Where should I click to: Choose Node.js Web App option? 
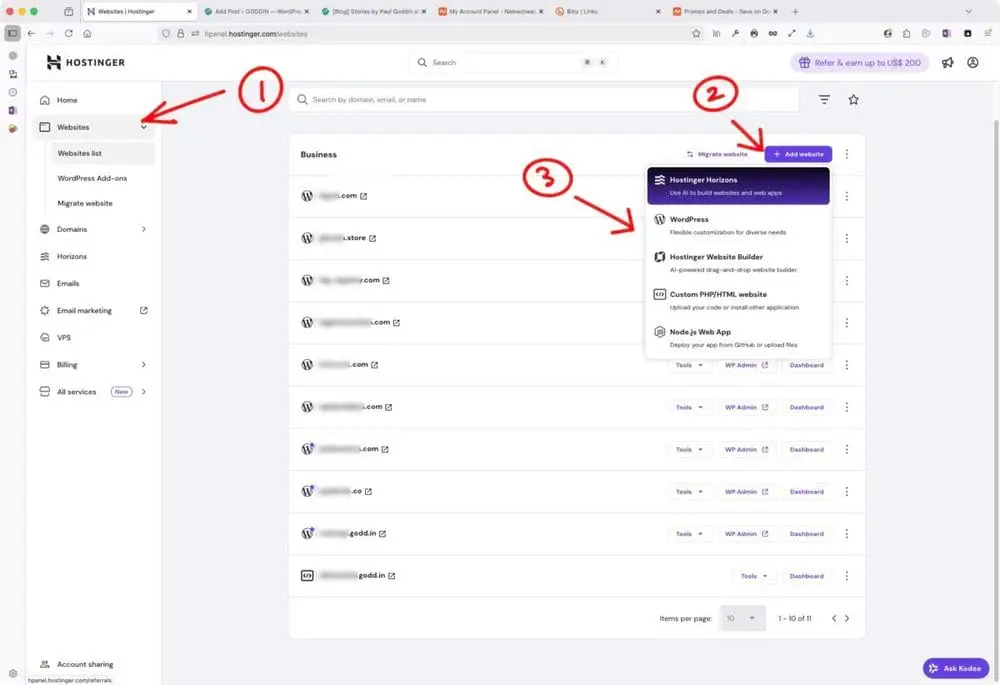pyautogui.click(x=738, y=338)
